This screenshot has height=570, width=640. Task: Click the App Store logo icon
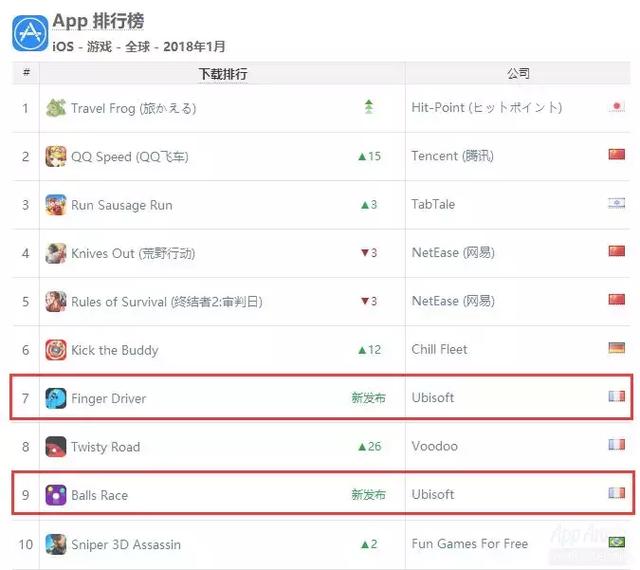[x=30, y=33]
